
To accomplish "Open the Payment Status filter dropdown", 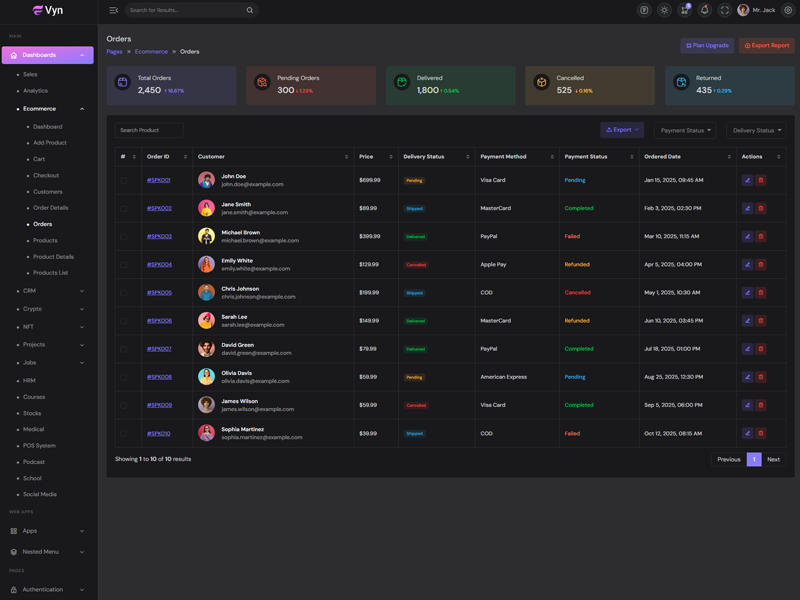I will point(685,130).
